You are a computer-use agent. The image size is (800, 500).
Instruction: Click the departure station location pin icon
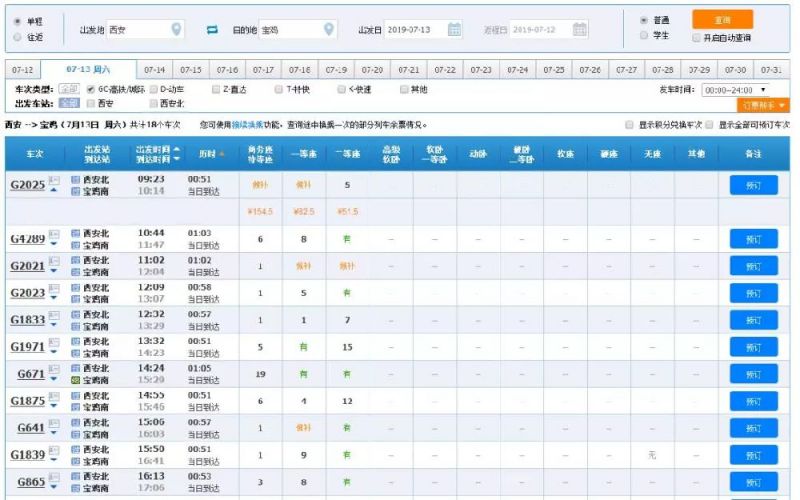[177, 29]
